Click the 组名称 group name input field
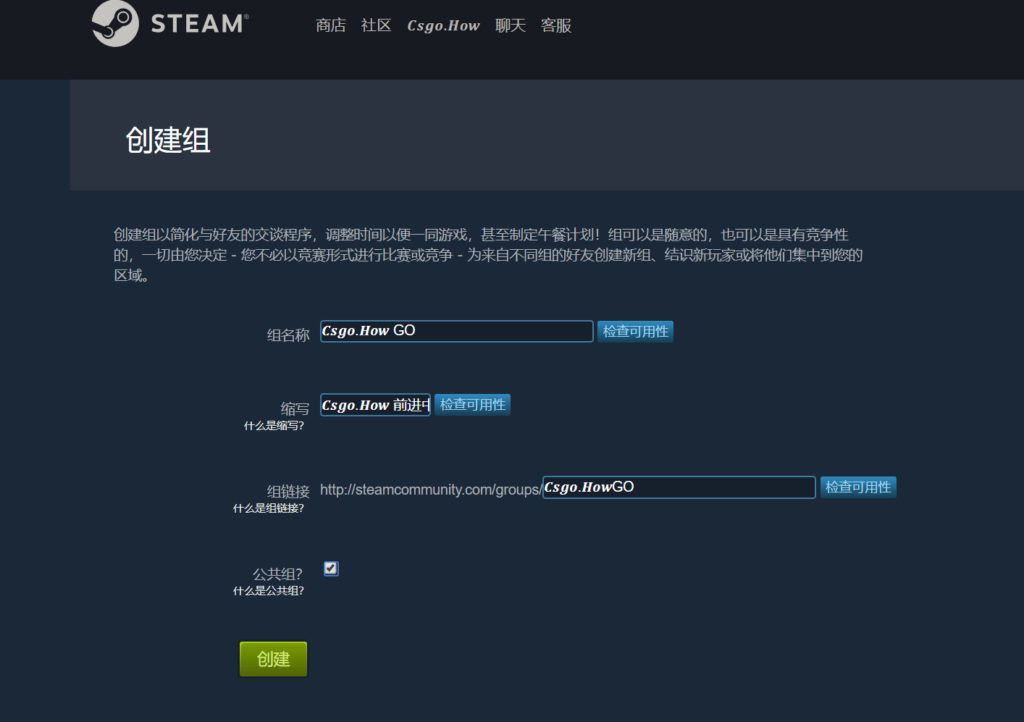 pos(456,331)
